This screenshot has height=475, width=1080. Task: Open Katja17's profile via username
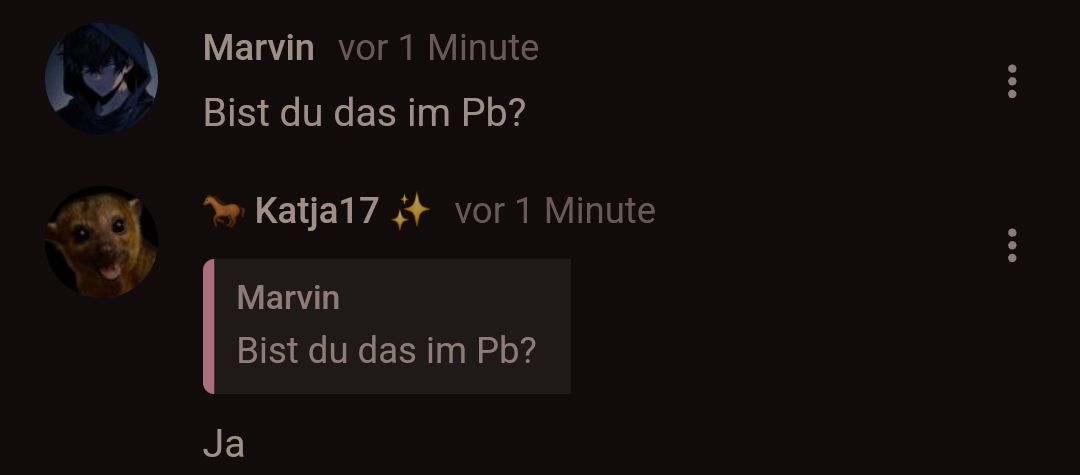pos(316,211)
